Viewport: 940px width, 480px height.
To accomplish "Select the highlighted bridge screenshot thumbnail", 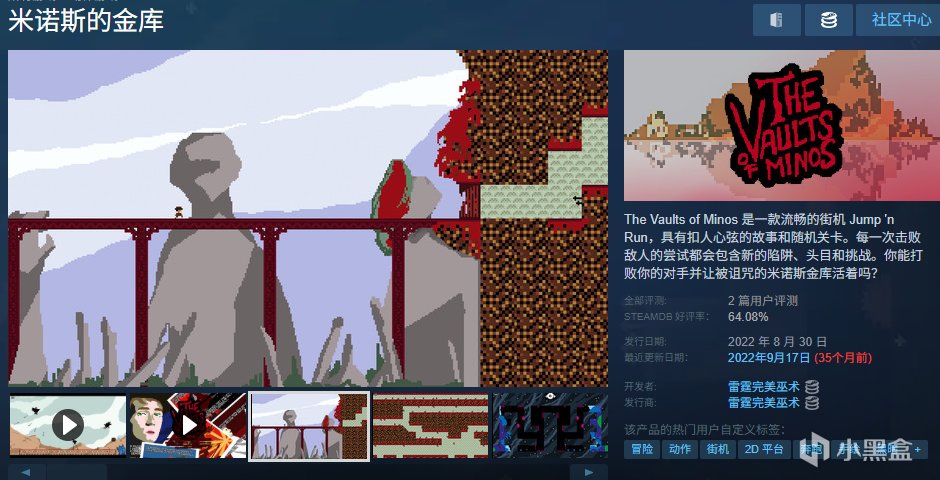I will click(x=309, y=426).
